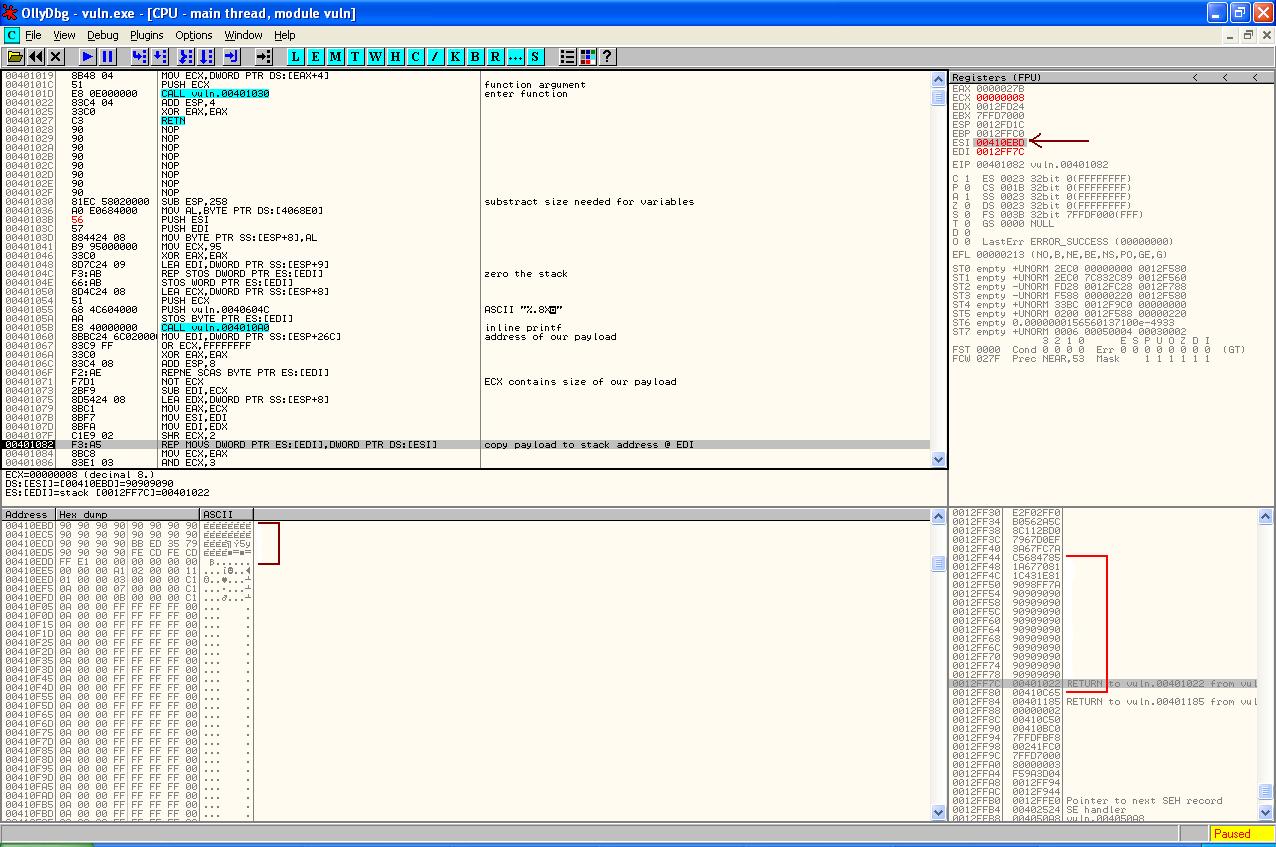Pause execution with the pause icon

[x=108, y=57]
